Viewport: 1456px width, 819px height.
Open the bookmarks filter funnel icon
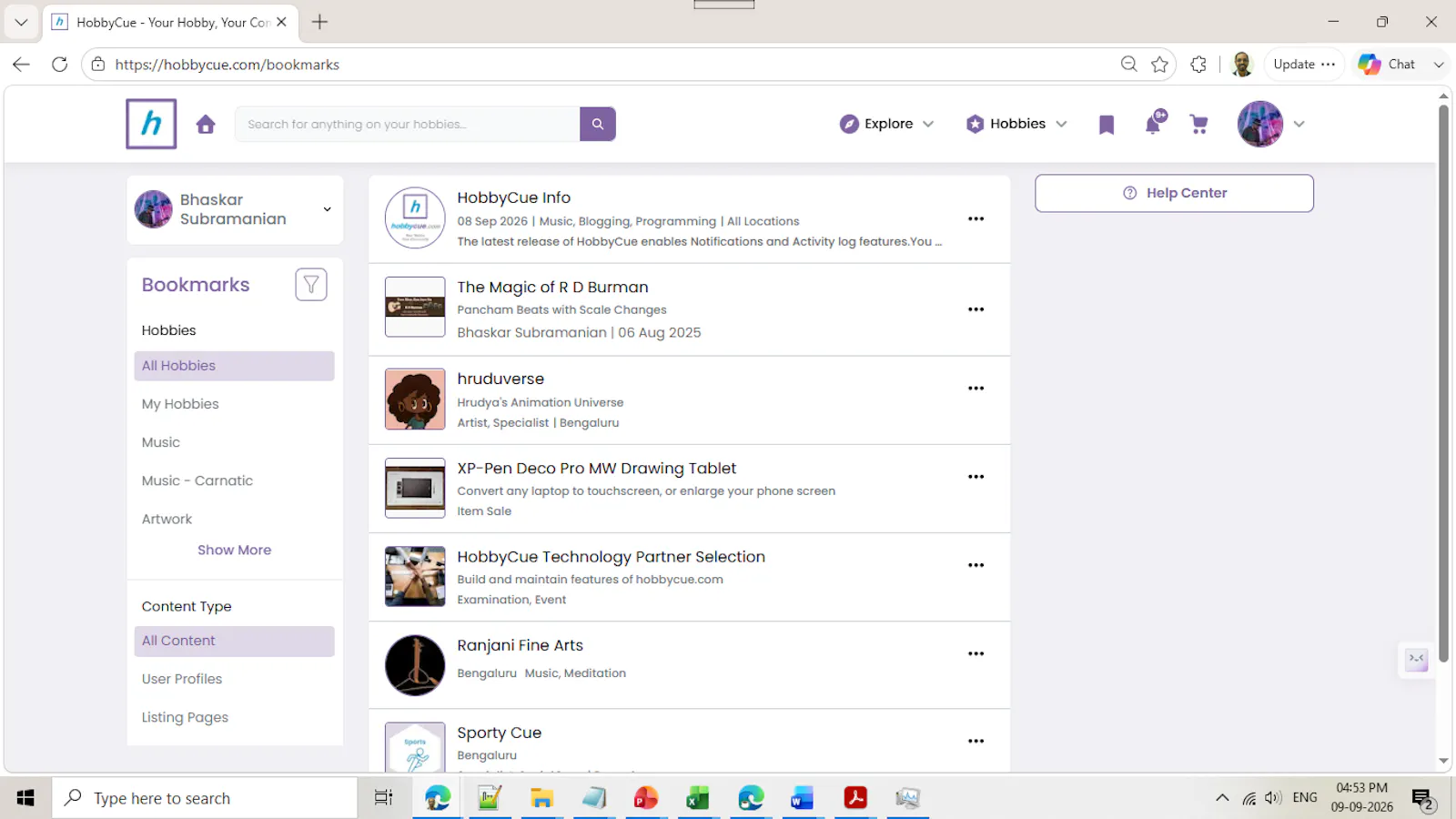(311, 285)
